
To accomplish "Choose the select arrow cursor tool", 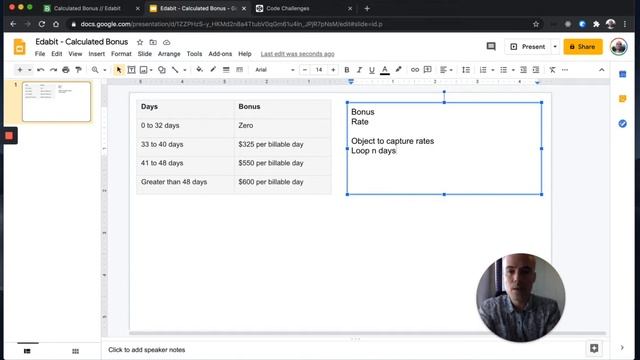I will coord(119,70).
